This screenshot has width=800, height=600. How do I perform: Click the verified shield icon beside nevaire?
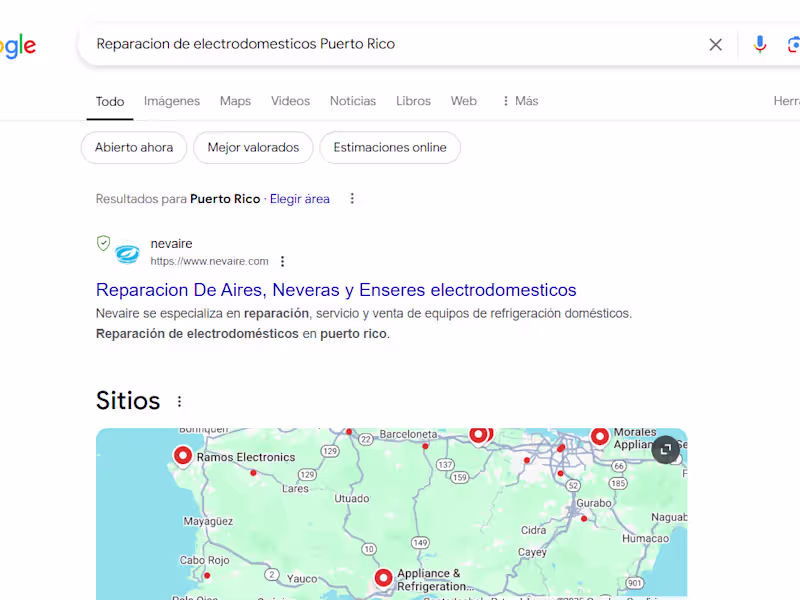[103, 243]
